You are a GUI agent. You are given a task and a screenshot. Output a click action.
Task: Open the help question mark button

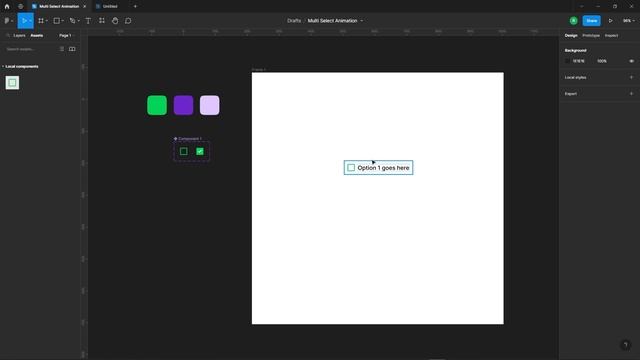[625, 345]
